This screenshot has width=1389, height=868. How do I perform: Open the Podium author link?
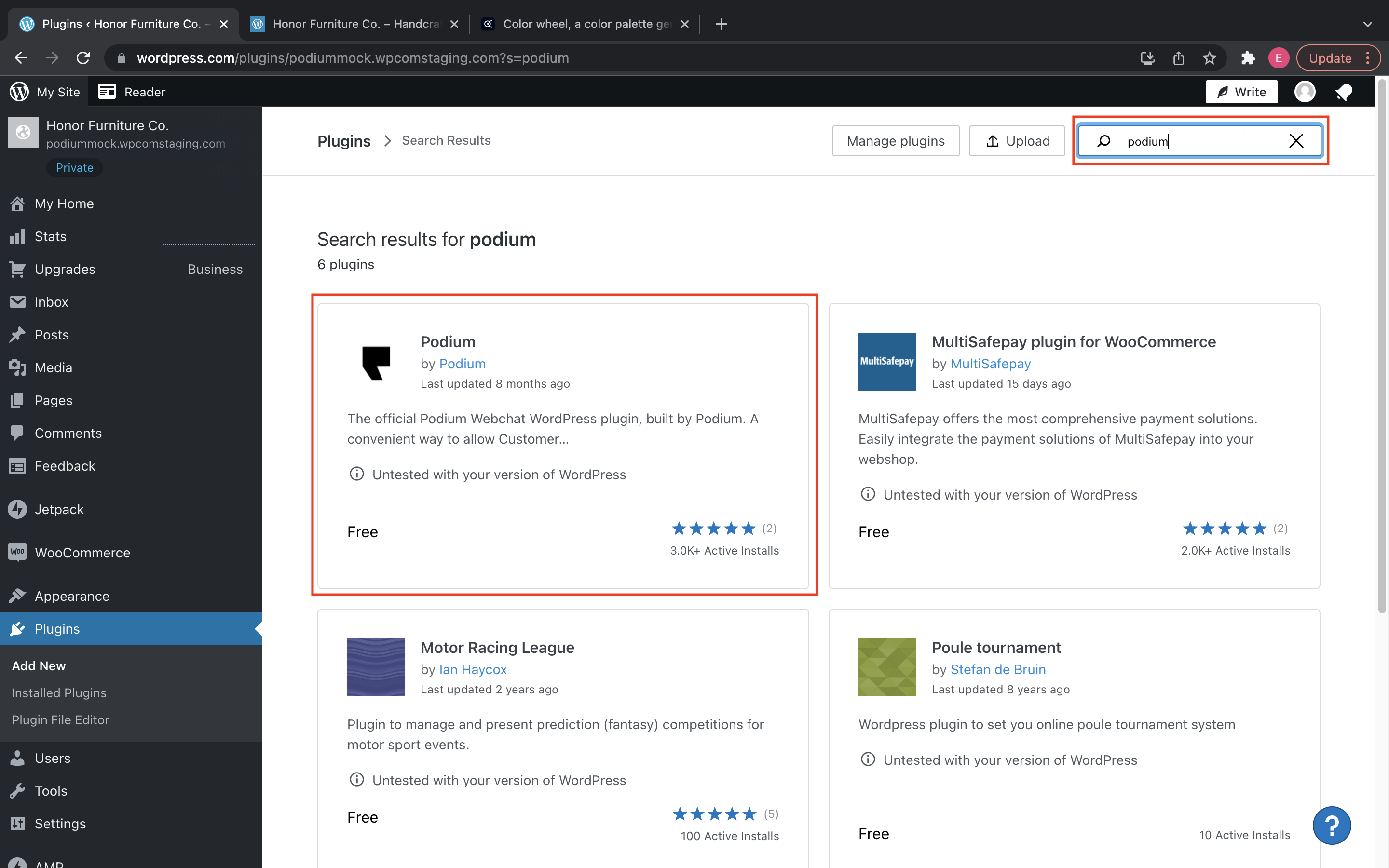tap(462, 364)
